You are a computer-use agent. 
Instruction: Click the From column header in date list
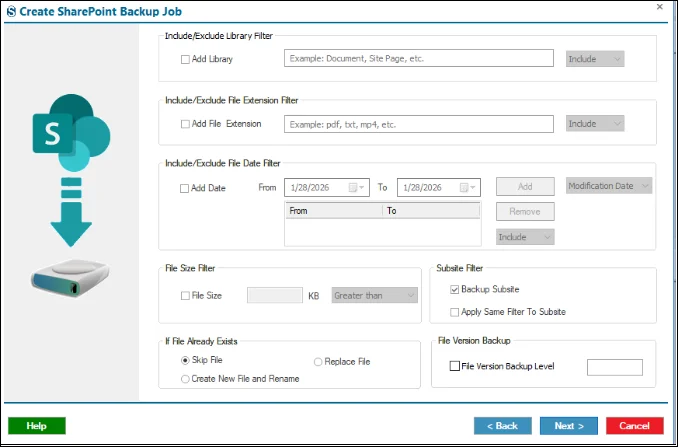334,211
